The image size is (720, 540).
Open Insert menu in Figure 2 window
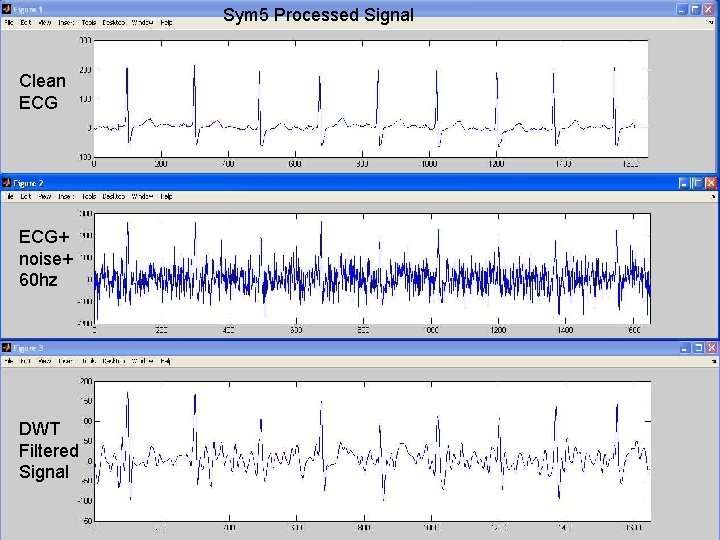[x=66, y=197]
